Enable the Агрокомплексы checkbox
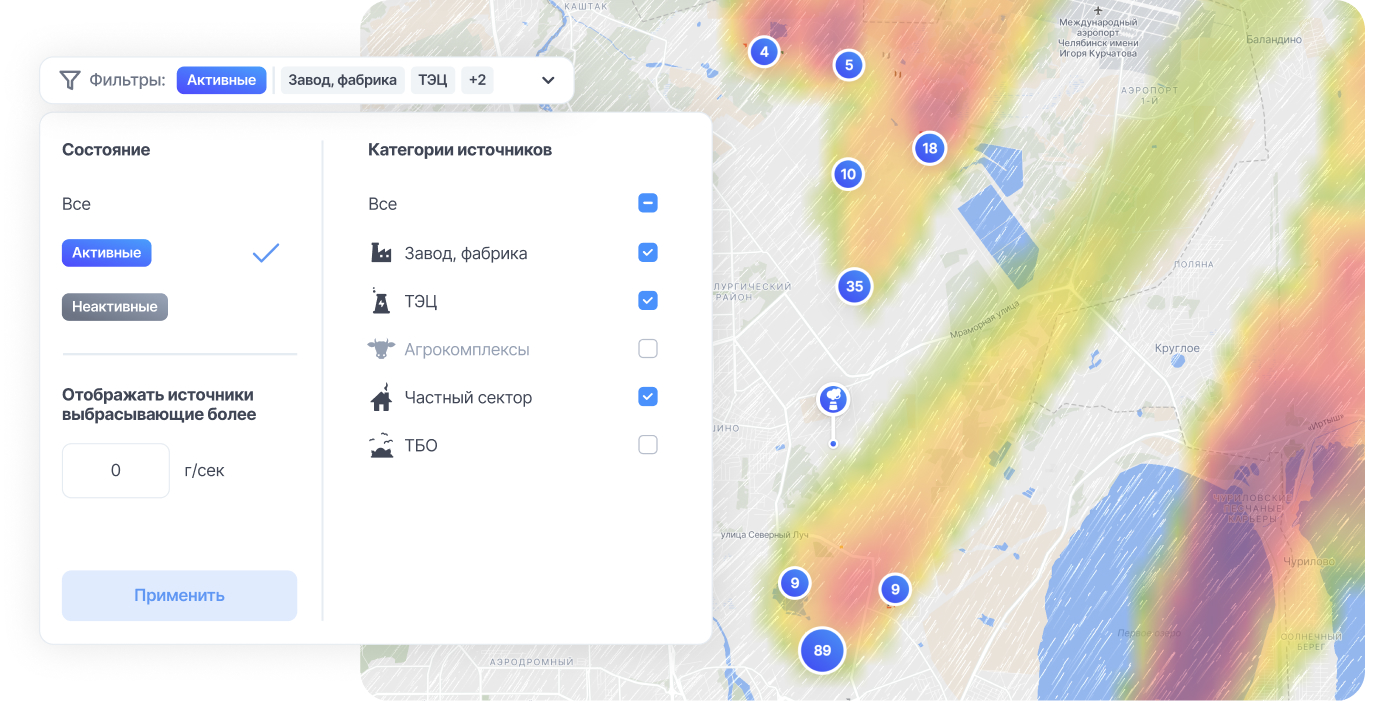Image resolution: width=1395 pixels, height=701 pixels. pos(648,349)
